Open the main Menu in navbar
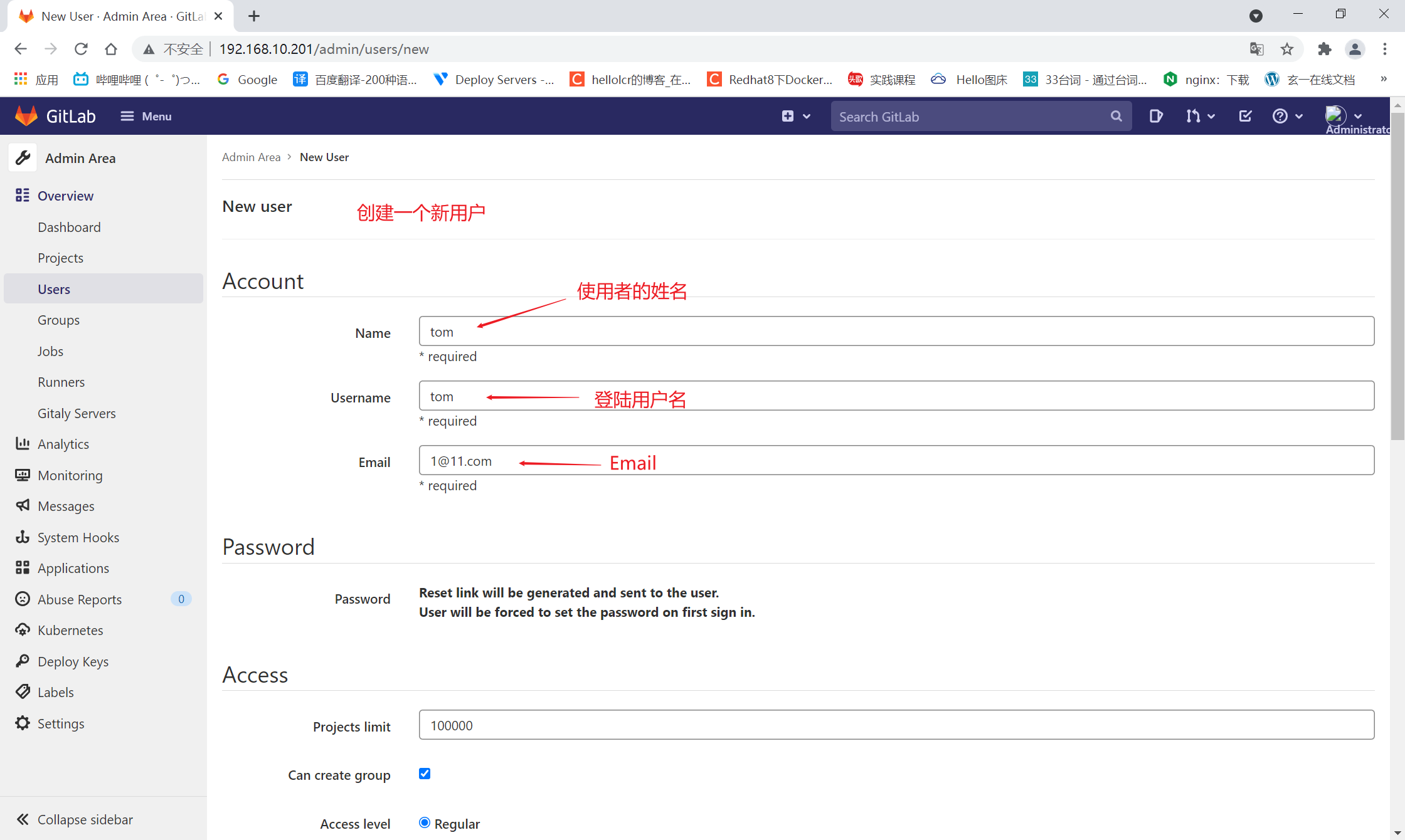The width and height of the screenshot is (1405, 840). (x=146, y=116)
